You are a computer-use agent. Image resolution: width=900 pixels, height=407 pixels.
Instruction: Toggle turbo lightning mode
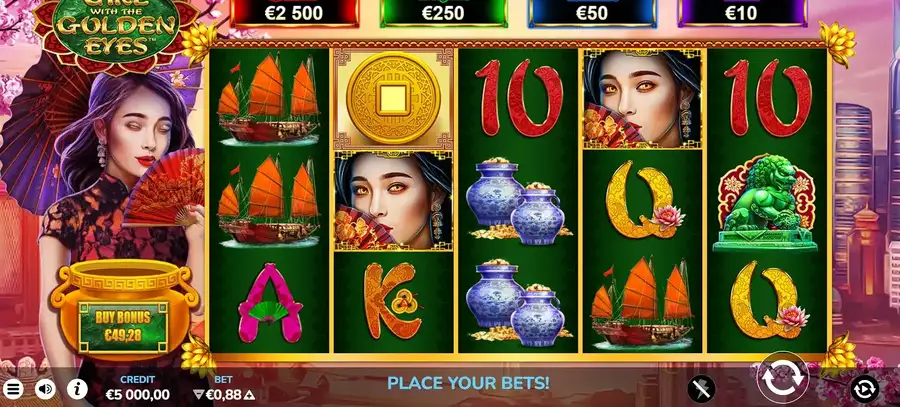point(701,389)
